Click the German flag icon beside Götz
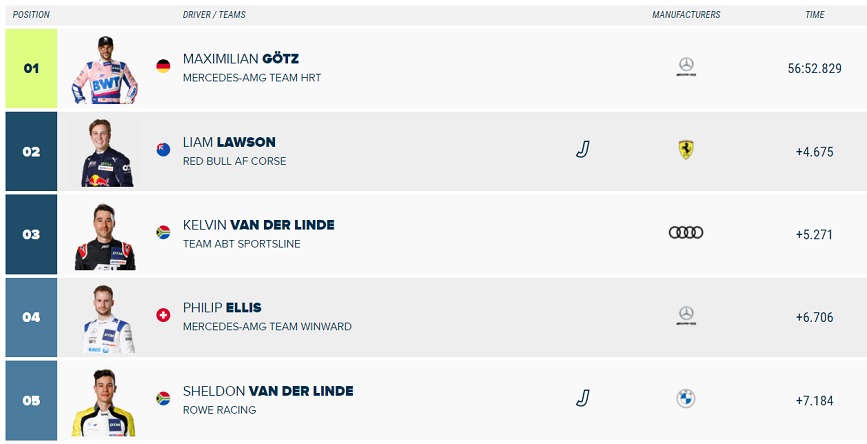The width and height of the screenshot is (867, 444). 163,66
